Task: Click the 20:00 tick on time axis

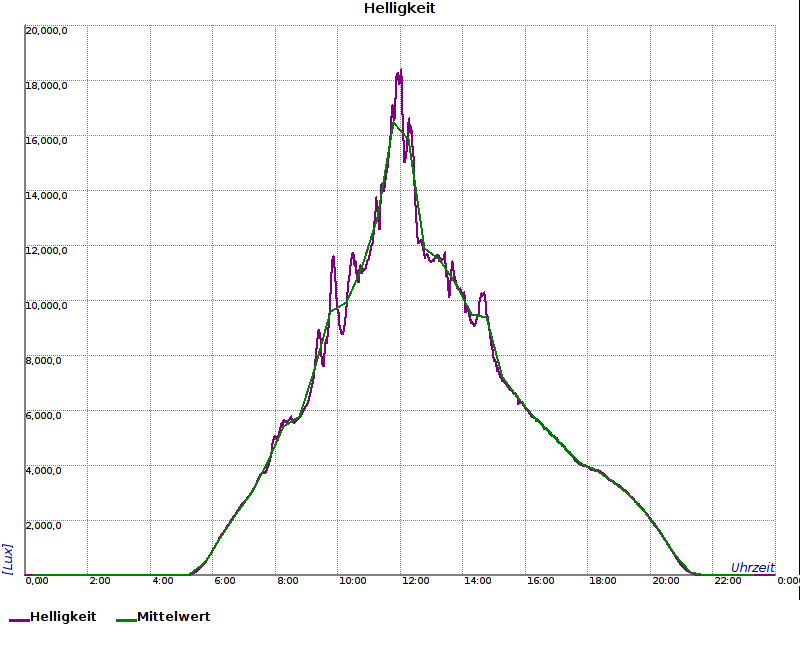Action: click(665, 581)
